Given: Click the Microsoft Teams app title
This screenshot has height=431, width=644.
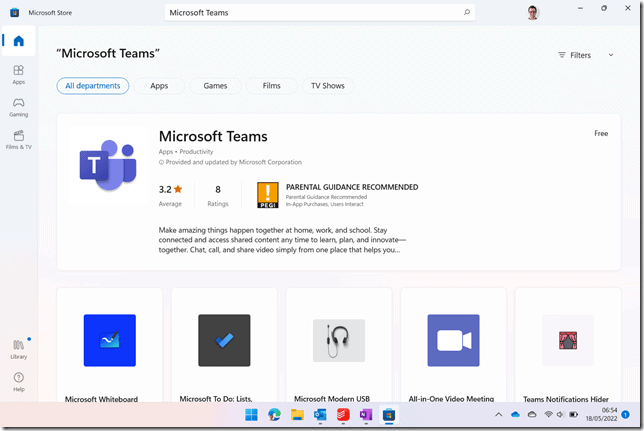Looking at the screenshot, I should pyautogui.click(x=213, y=136).
